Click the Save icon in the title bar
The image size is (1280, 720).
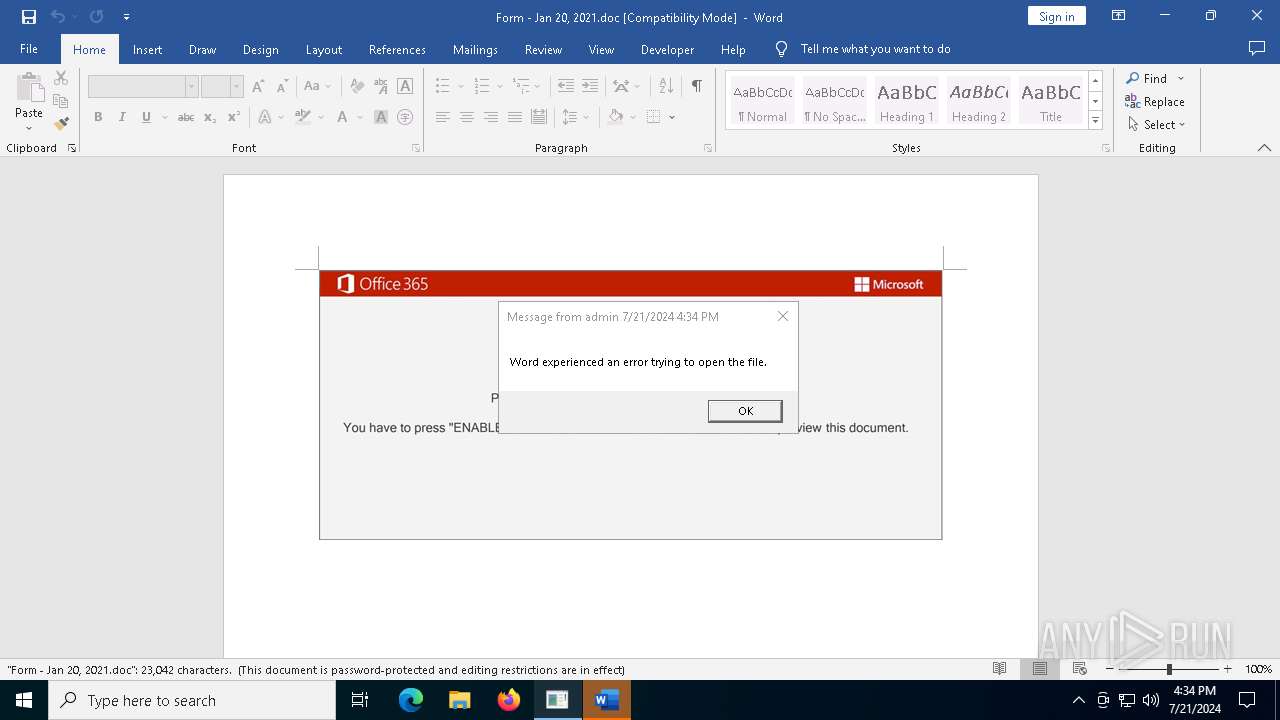coord(28,17)
